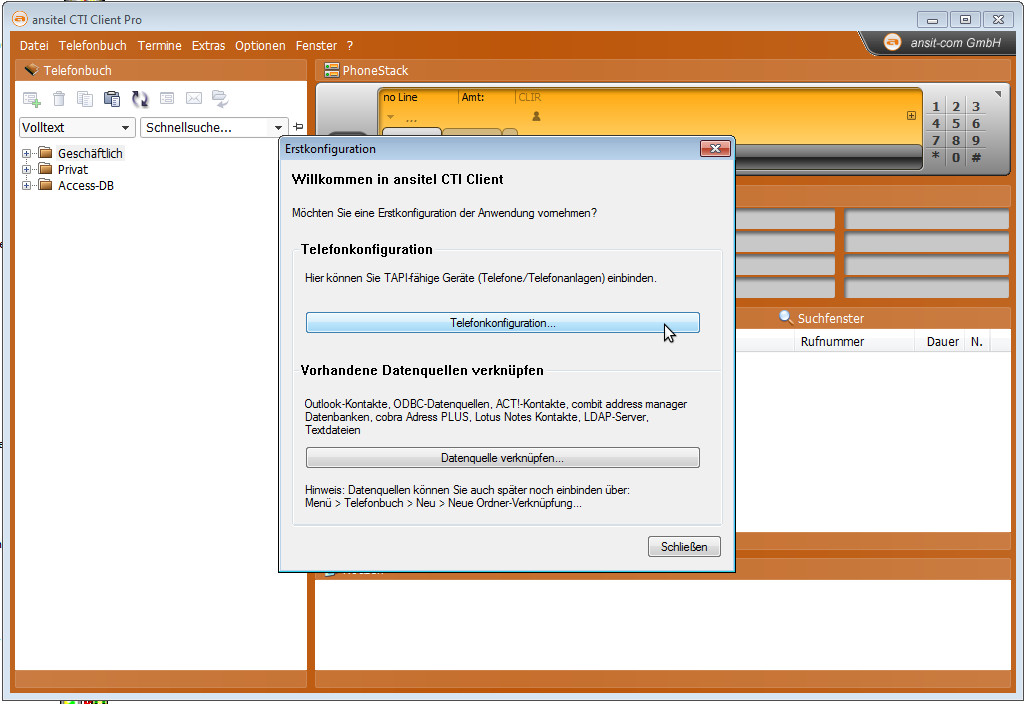Open email via the envelope icon
The height and width of the screenshot is (704, 1024).
tap(194, 99)
